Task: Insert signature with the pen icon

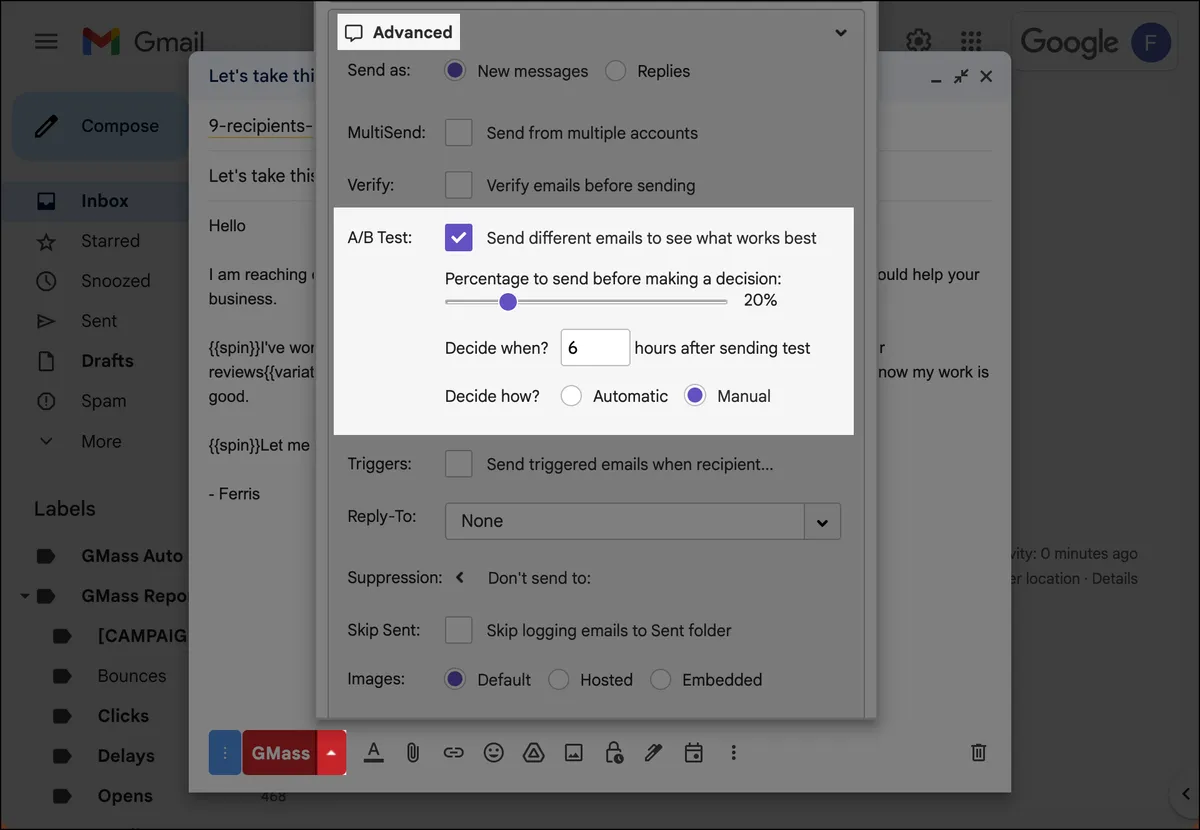Action: [x=653, y=752]
